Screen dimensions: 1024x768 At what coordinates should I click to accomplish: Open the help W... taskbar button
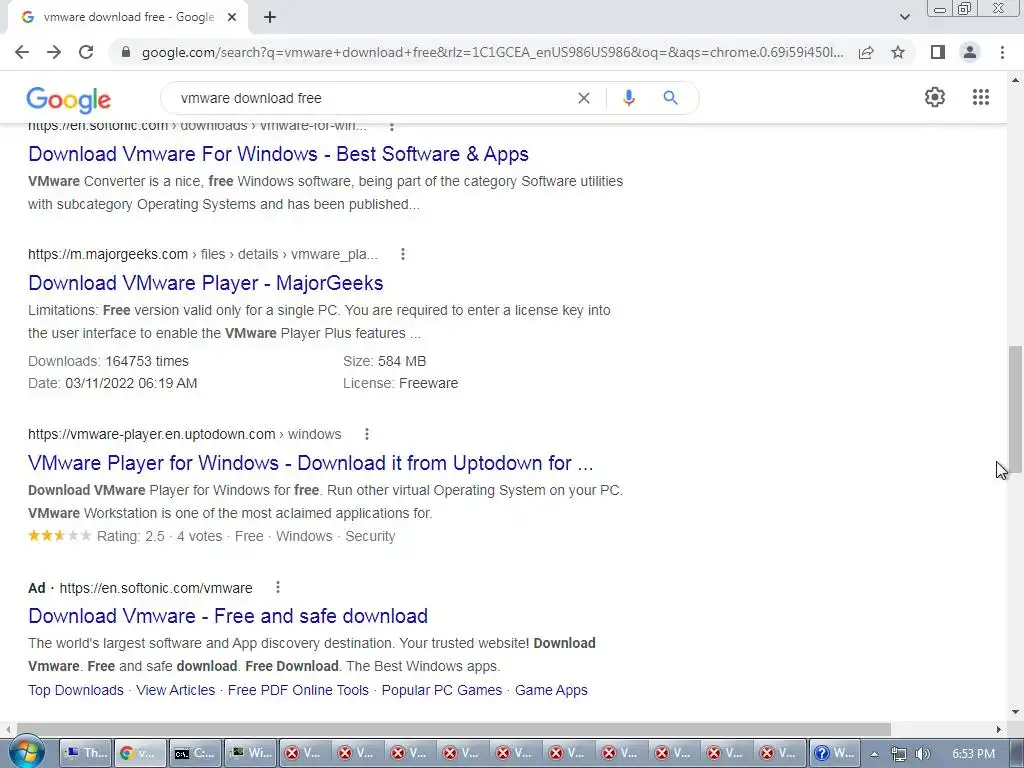(x=834, y=753)
